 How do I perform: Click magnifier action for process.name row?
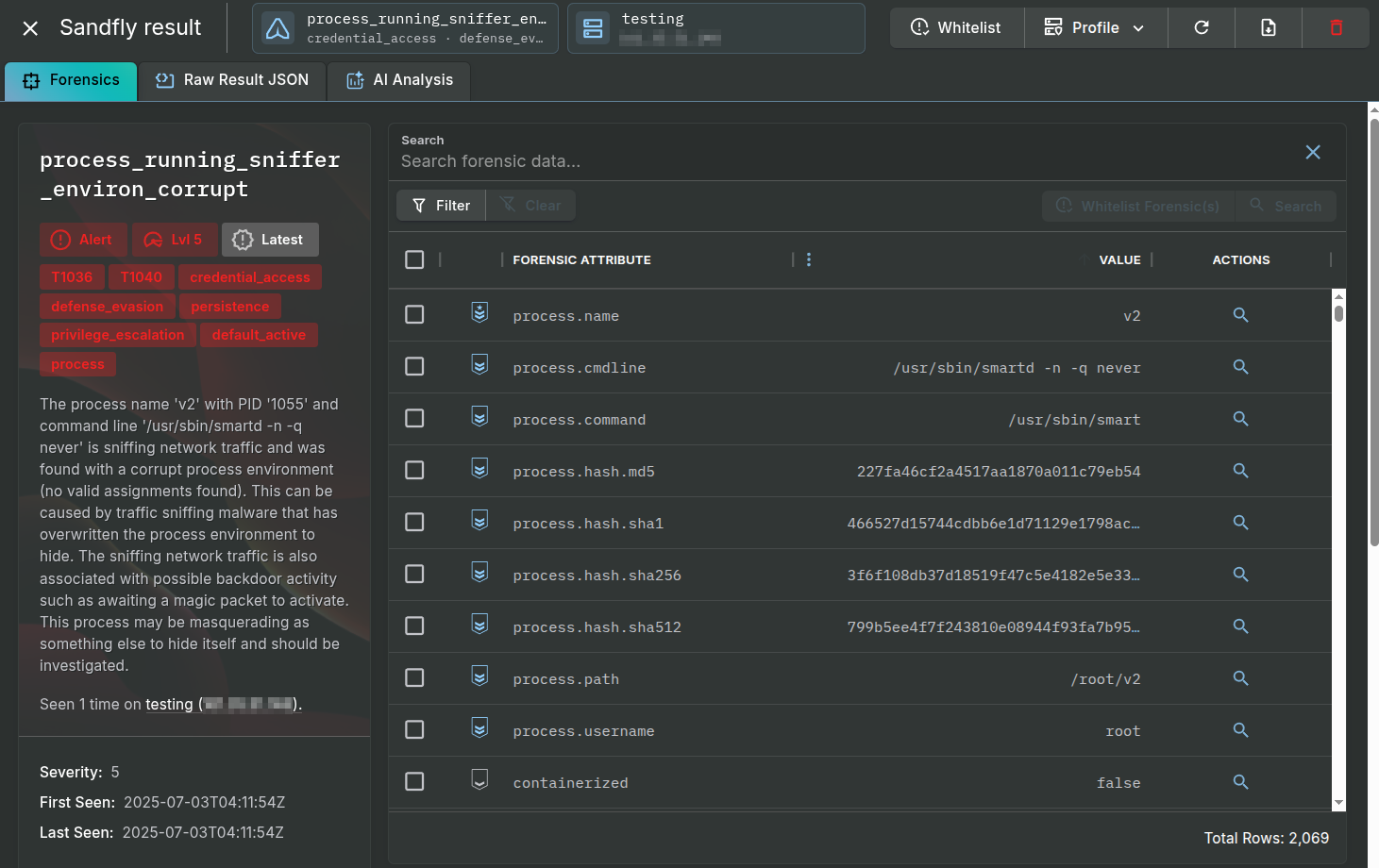pyautogui.click(x=1240, y=315)
